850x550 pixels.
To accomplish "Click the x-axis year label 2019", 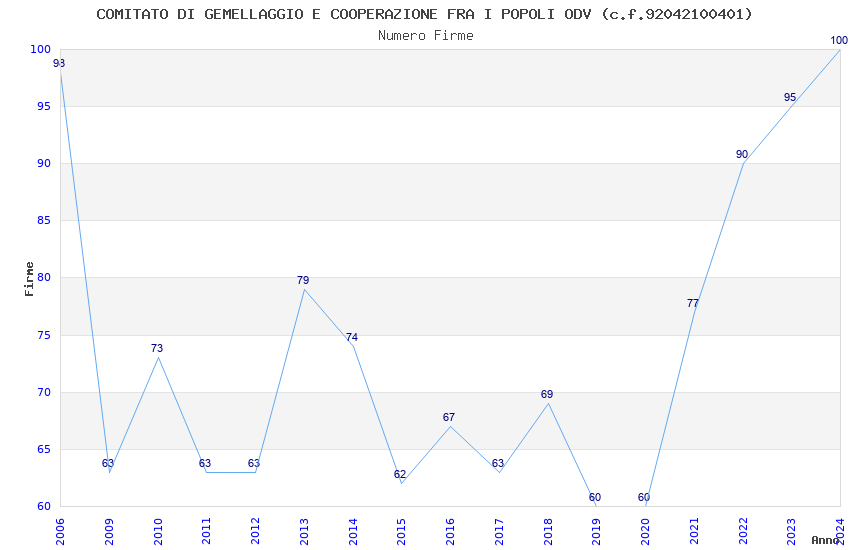I will [x=596, y=531].
